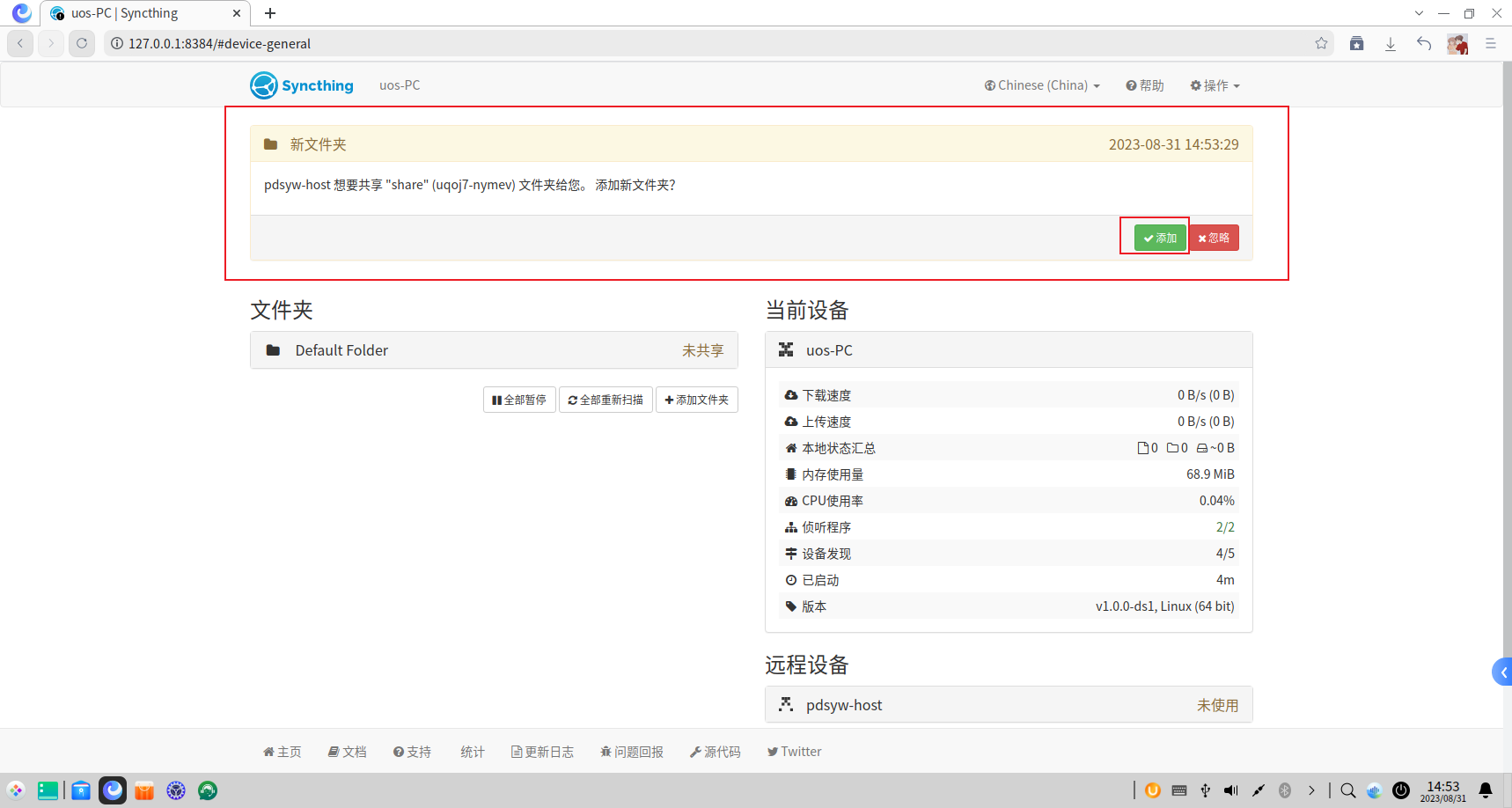1512x808 pixels.
Task: Click the browser forward arrow
Action: (51, 43)
